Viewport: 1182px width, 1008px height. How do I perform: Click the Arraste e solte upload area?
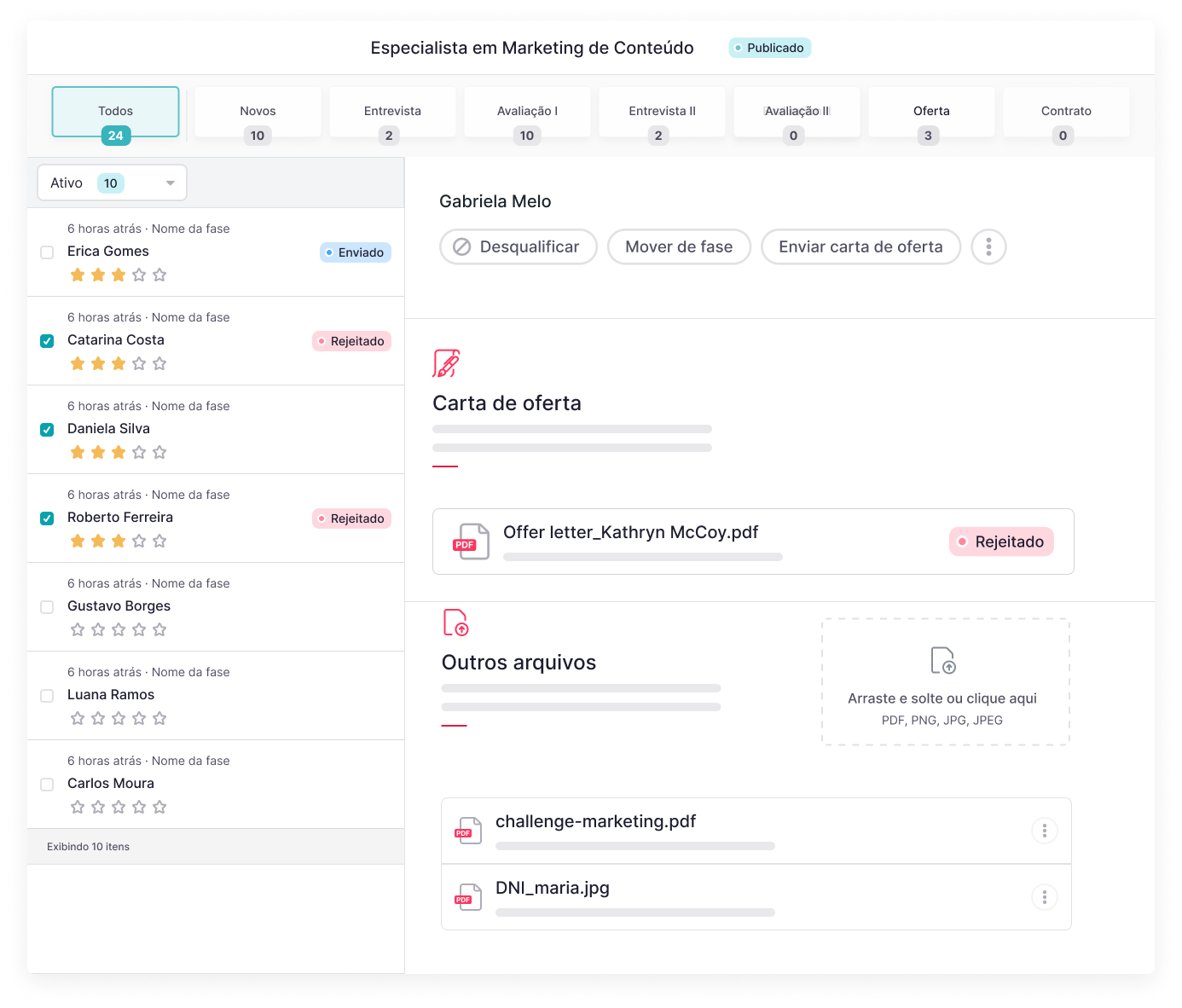point(946,682)
